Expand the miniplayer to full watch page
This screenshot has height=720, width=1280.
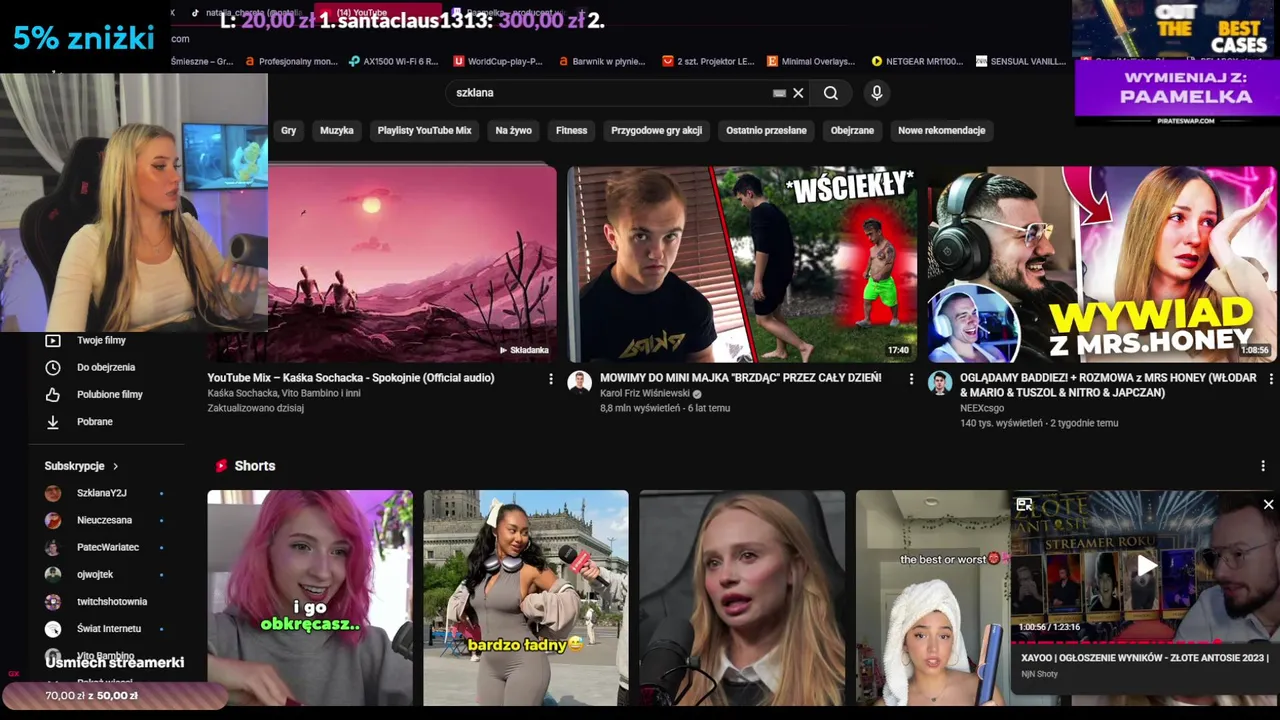(x=1024, y=504)
